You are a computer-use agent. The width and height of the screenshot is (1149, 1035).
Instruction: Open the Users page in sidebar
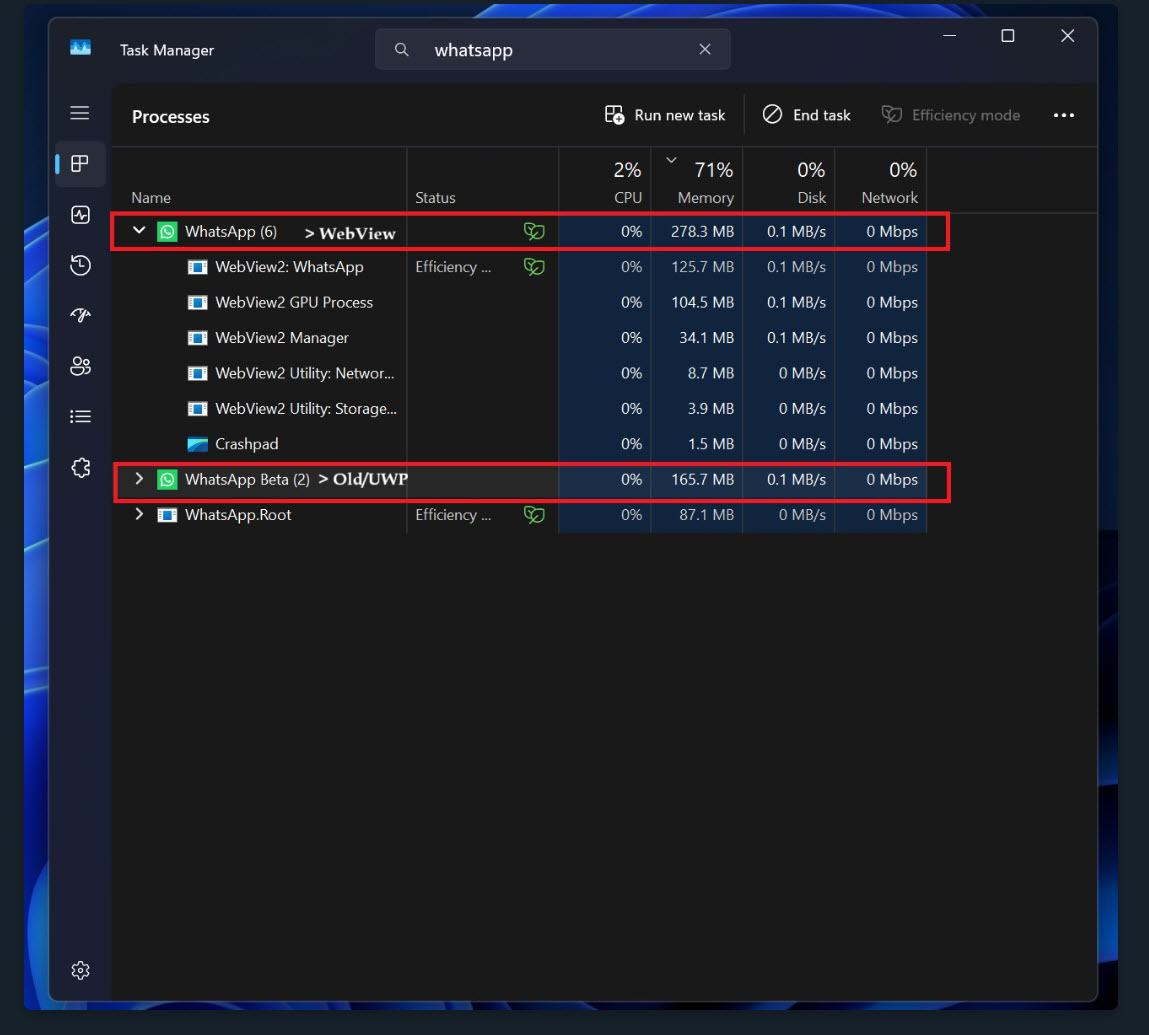[x=80, y=366]
